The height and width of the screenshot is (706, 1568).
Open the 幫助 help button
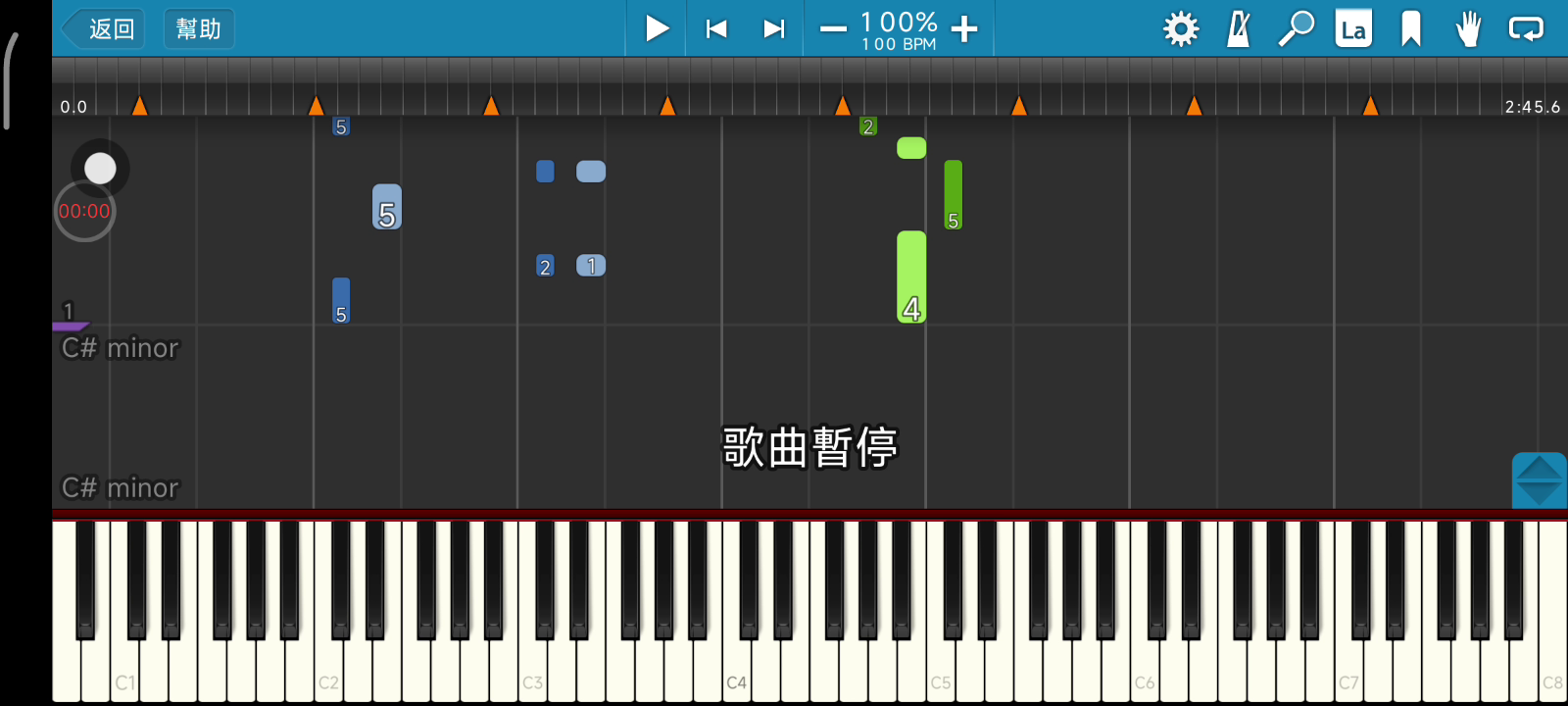click(x=198, y=28)
